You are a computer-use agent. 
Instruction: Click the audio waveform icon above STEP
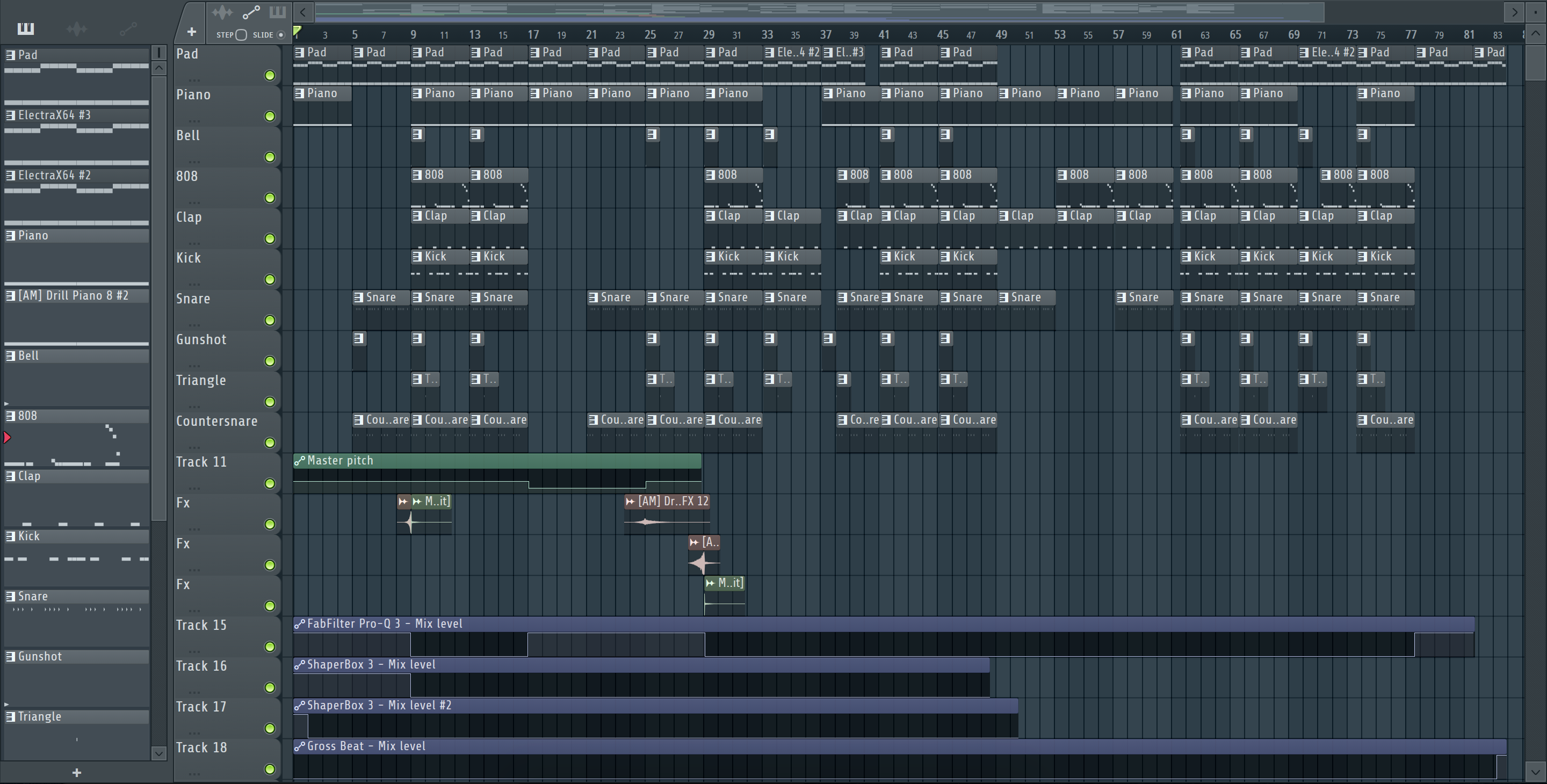point(222,12)
